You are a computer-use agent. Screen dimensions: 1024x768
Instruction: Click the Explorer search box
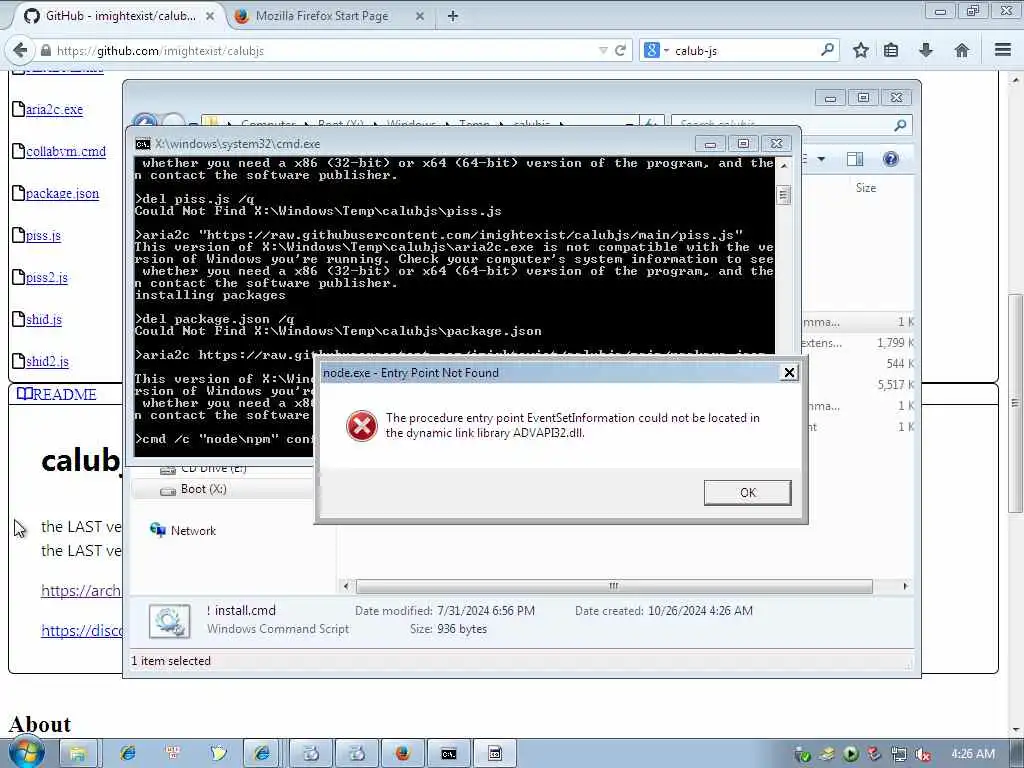[x=792, y=124]
